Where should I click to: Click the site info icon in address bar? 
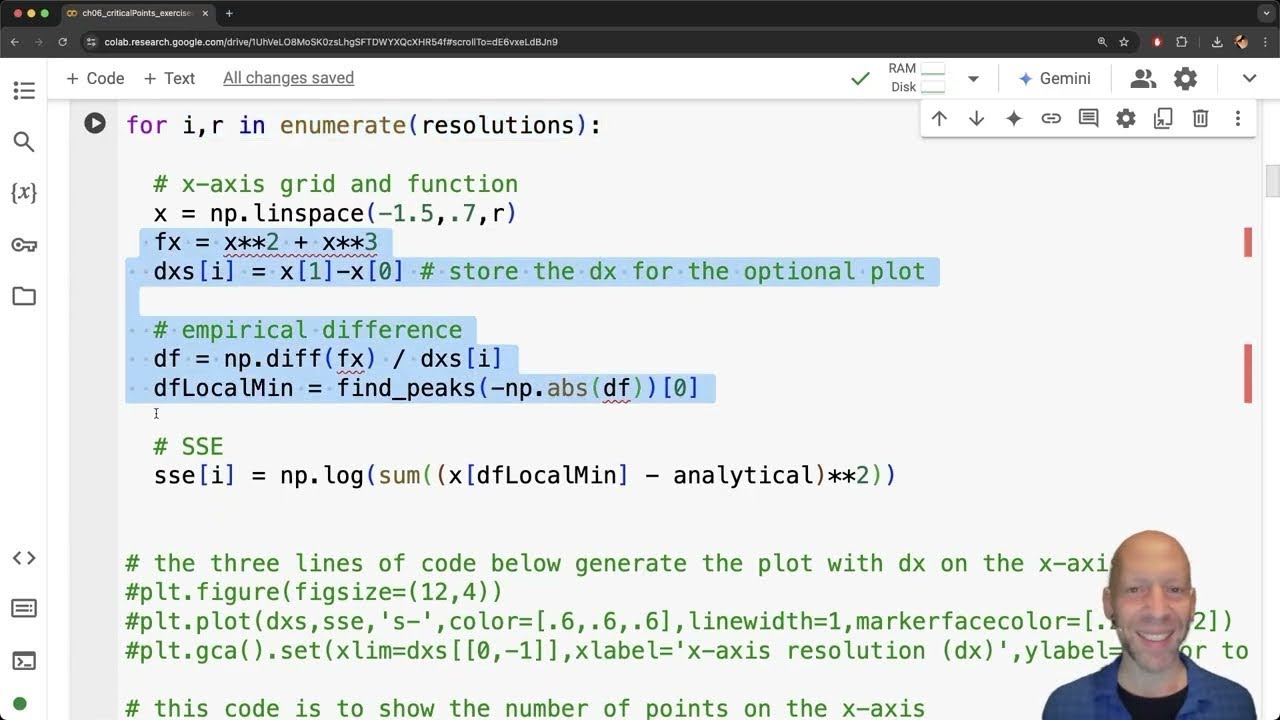[x=90, y=42]
